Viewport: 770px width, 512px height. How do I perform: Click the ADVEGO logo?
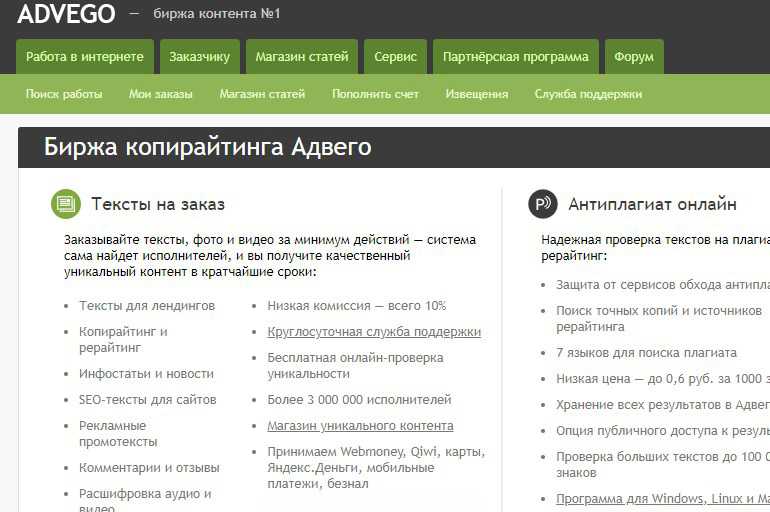[66, 14]
